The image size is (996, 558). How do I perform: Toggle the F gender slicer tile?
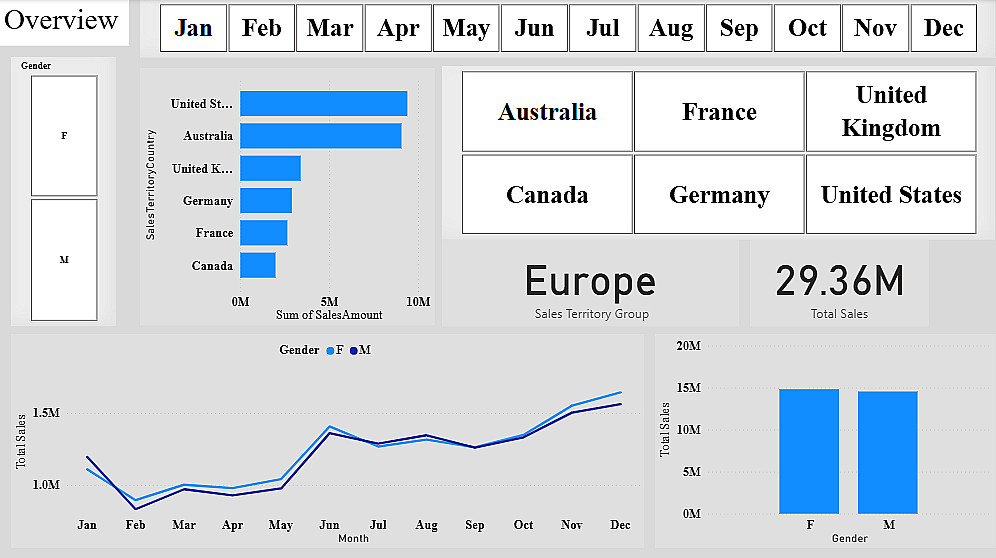(x=64, y=136)
